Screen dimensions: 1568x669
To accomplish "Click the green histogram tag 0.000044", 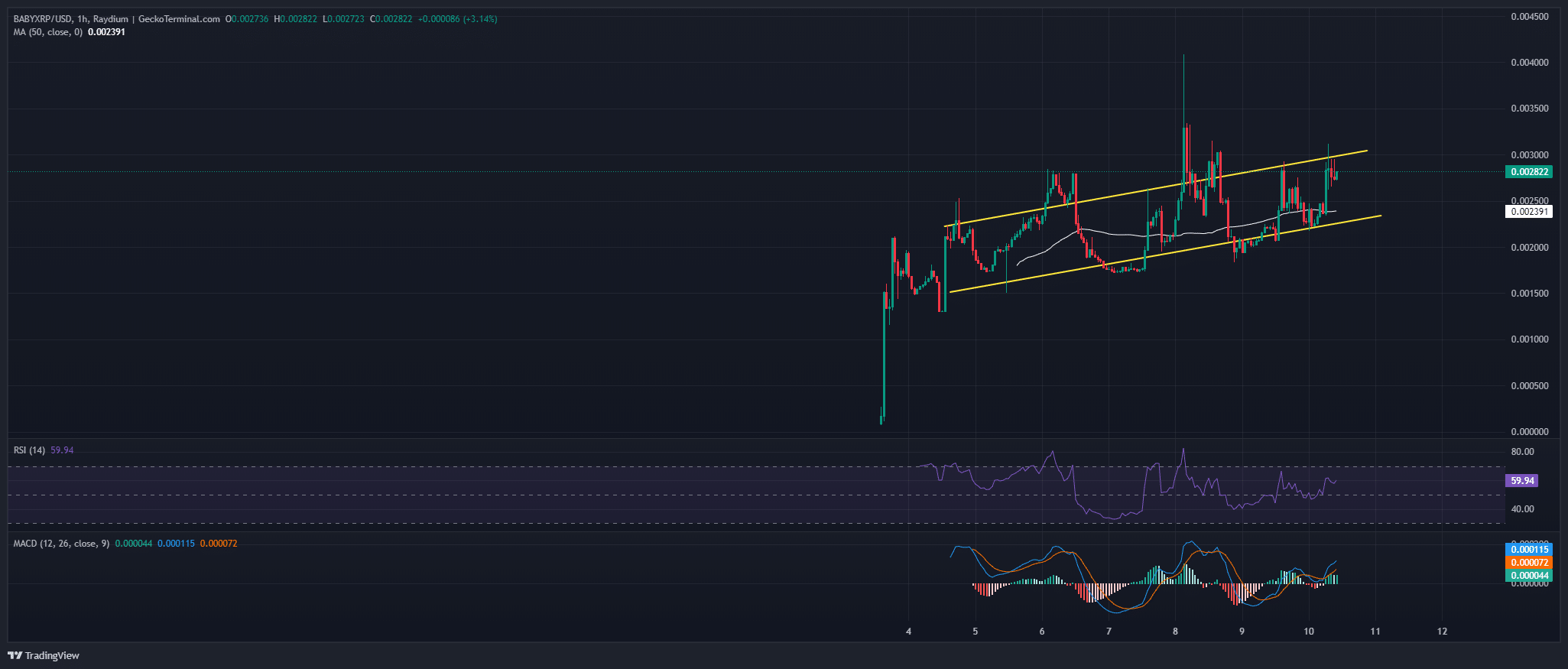I will pyautogui.click(x=1530, y=576).
